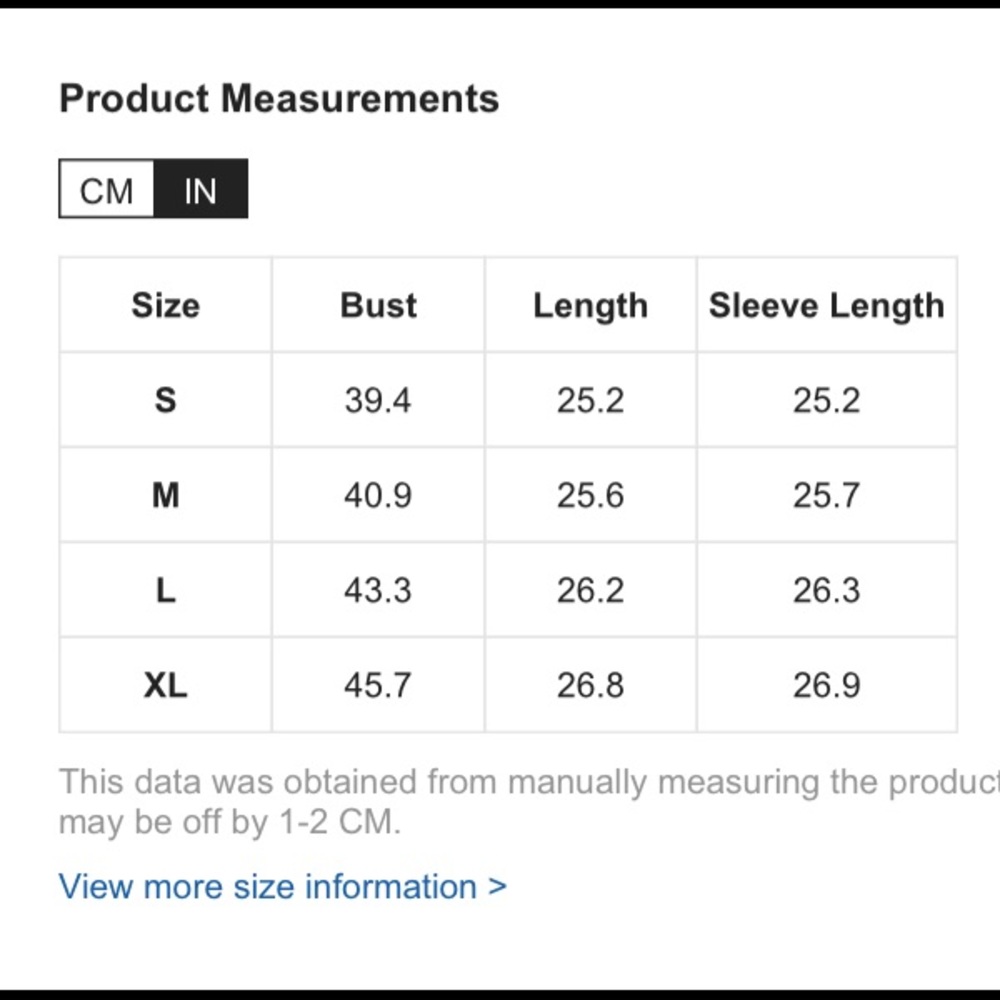
Task: Open View more size information link
Action: point(283,886)
